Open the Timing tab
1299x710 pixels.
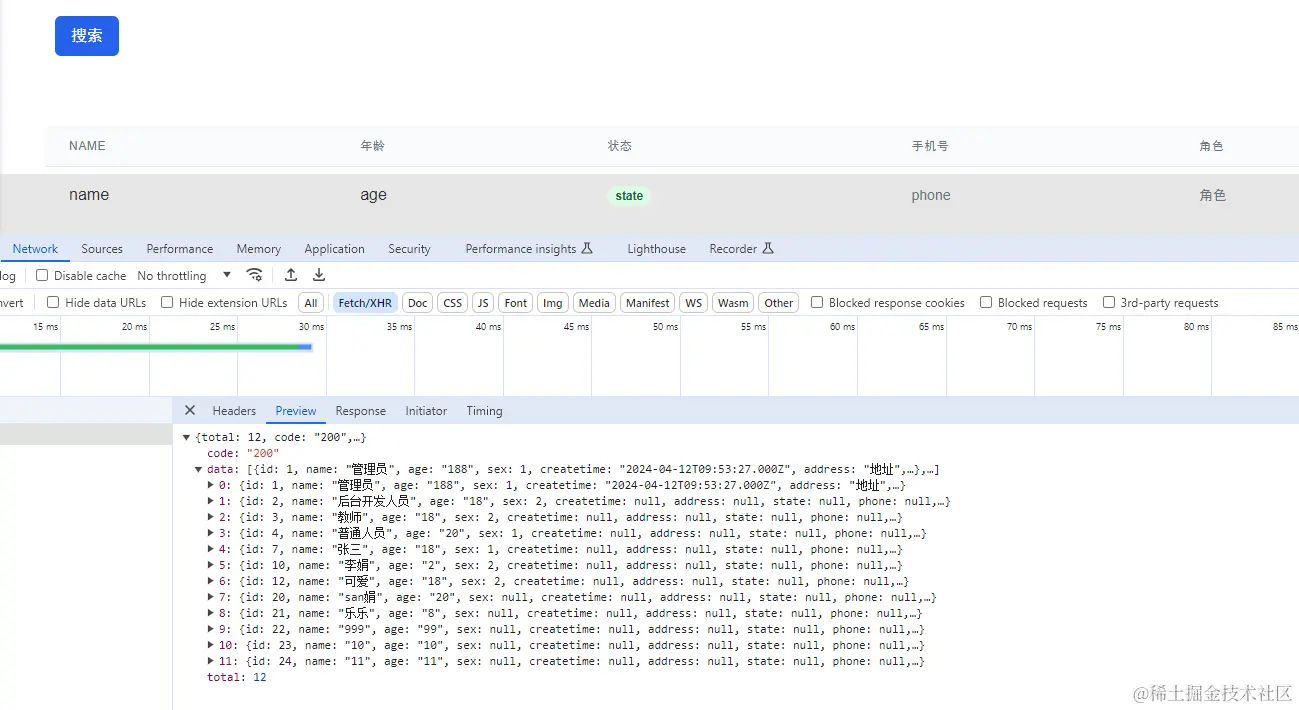tap(484, 411)
